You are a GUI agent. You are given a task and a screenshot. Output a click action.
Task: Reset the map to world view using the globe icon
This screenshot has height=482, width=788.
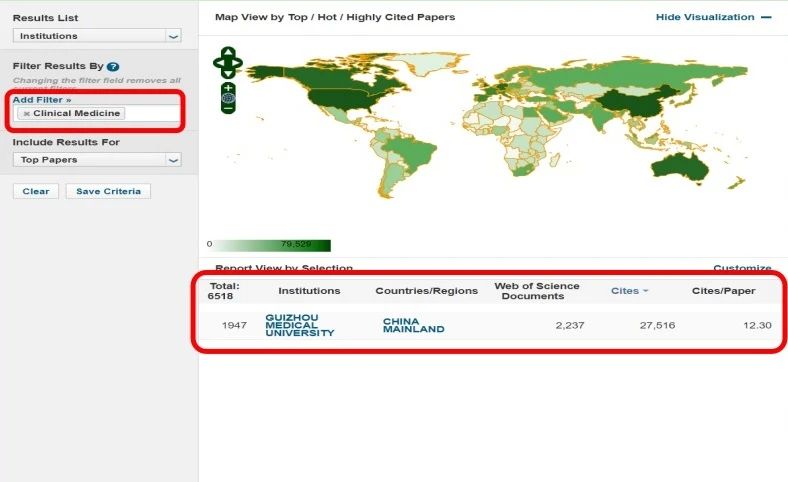point(228,98)
